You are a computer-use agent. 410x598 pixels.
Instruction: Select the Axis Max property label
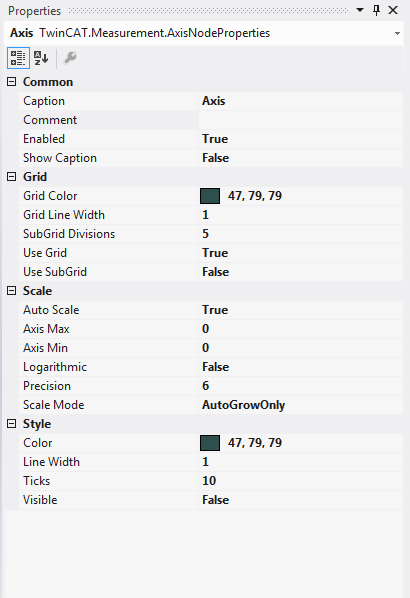[46, 329]
